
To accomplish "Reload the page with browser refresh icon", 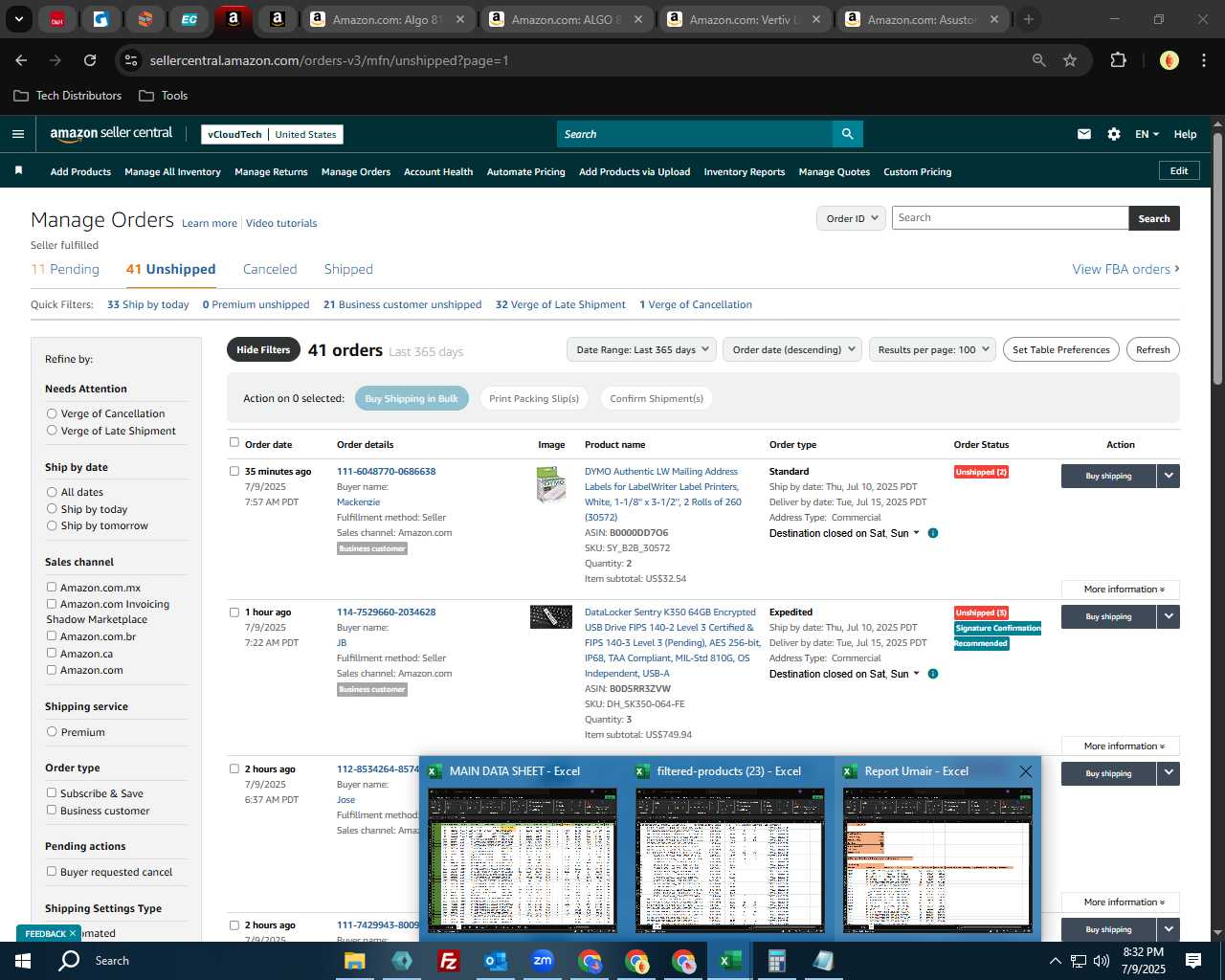I will pos(90,60).
